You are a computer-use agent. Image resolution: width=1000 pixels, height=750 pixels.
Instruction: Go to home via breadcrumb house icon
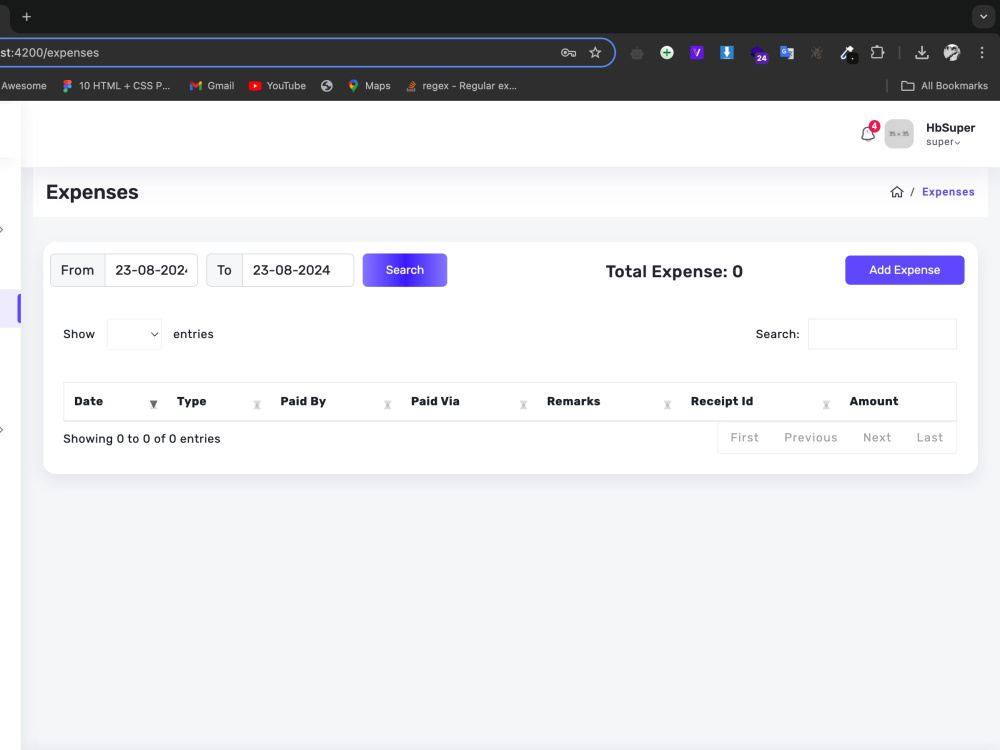(x=897, y=192)
